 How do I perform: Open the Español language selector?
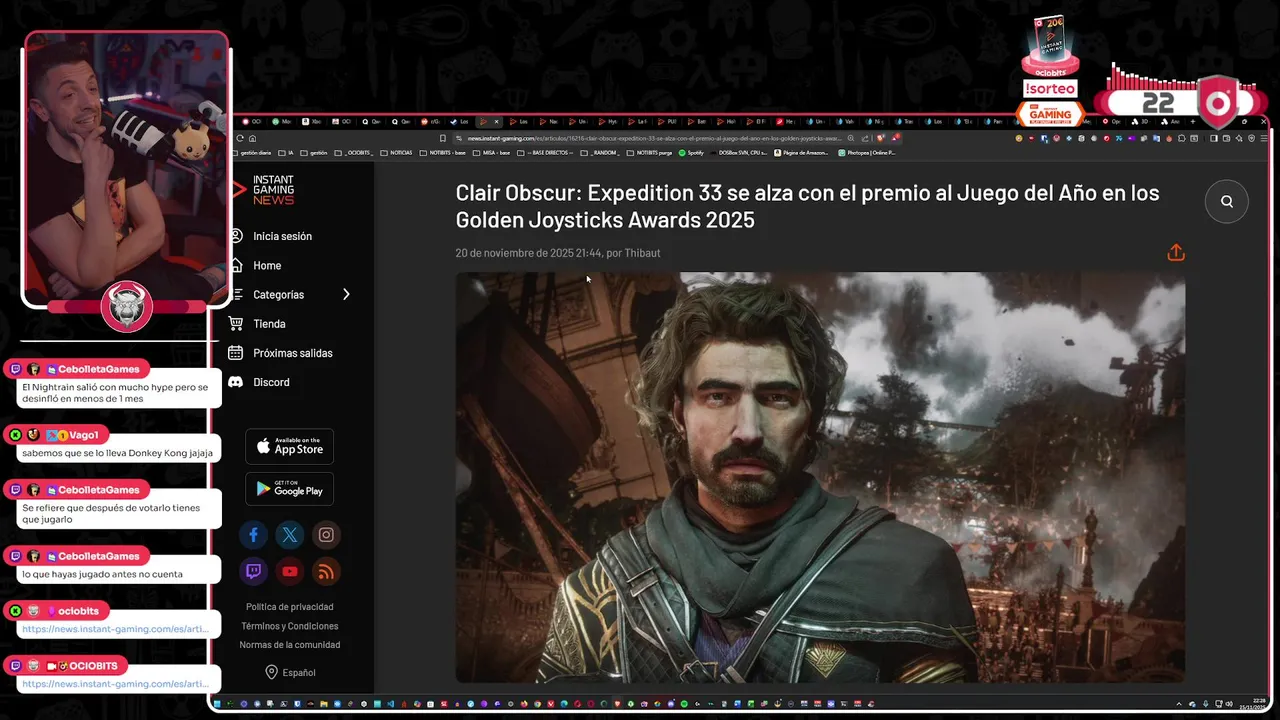290,672
